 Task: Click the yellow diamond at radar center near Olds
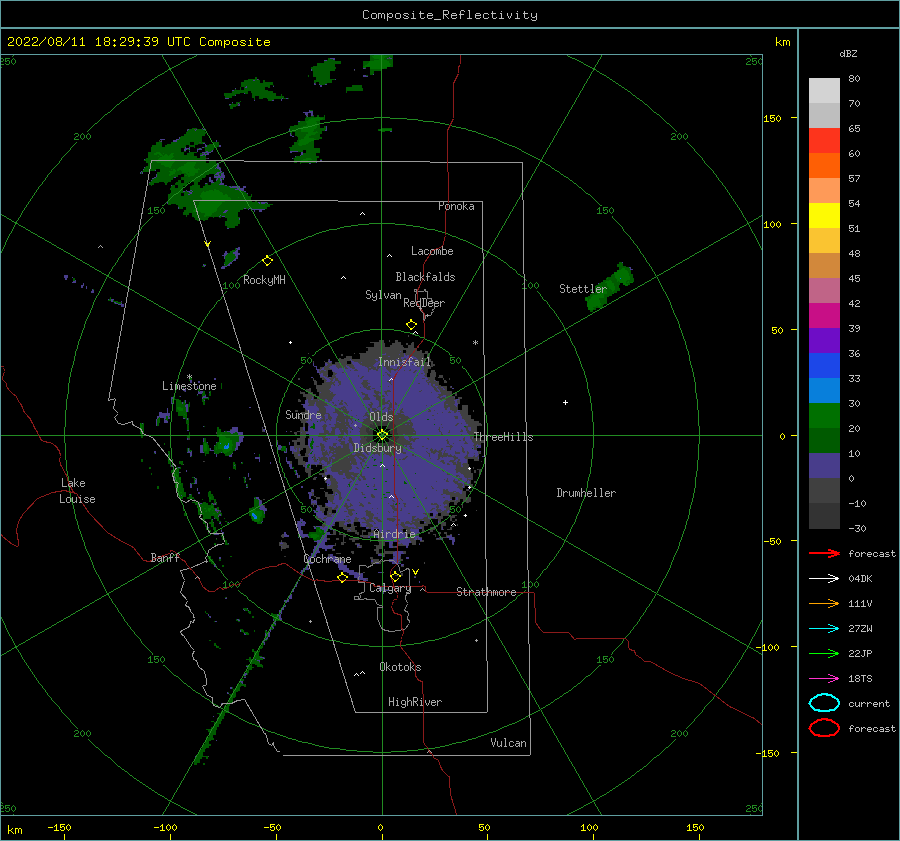tap(382, 435)
